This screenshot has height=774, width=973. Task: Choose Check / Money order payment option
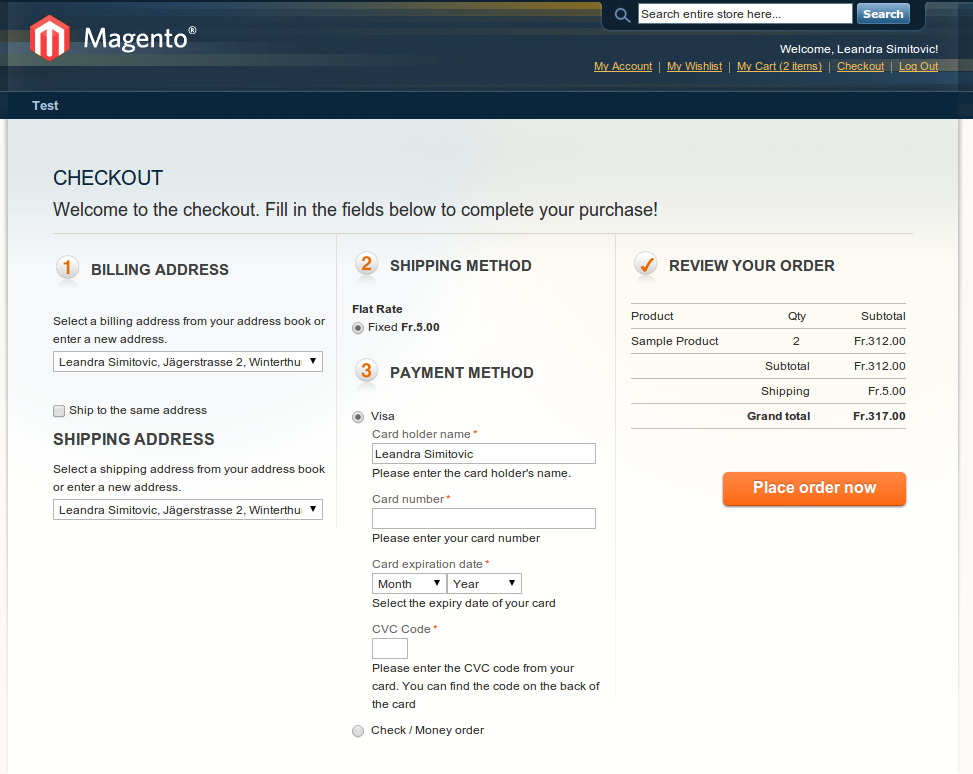(x=358, y=731)
